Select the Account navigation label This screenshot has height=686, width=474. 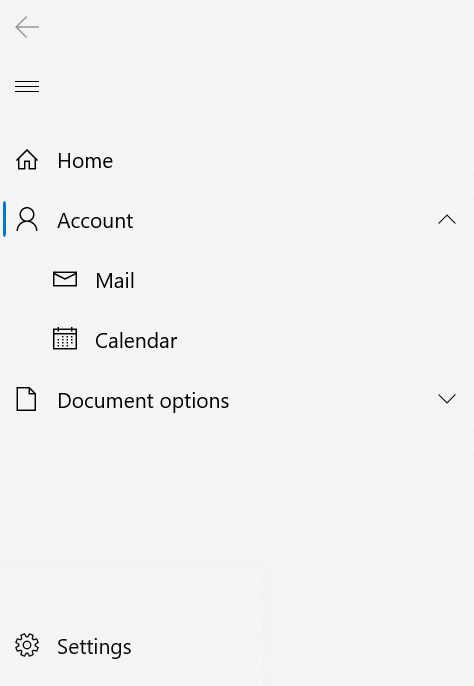point(95,220)
